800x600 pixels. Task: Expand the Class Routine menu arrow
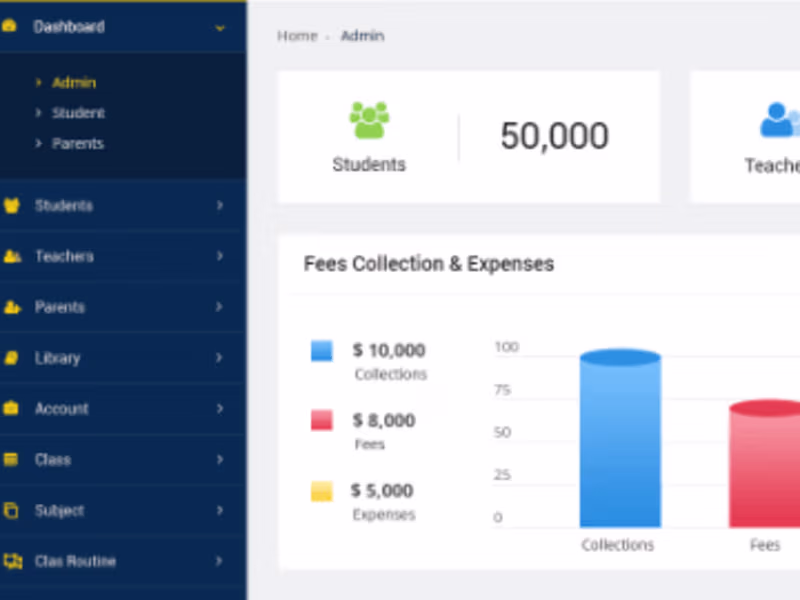(x=219, y=561)
